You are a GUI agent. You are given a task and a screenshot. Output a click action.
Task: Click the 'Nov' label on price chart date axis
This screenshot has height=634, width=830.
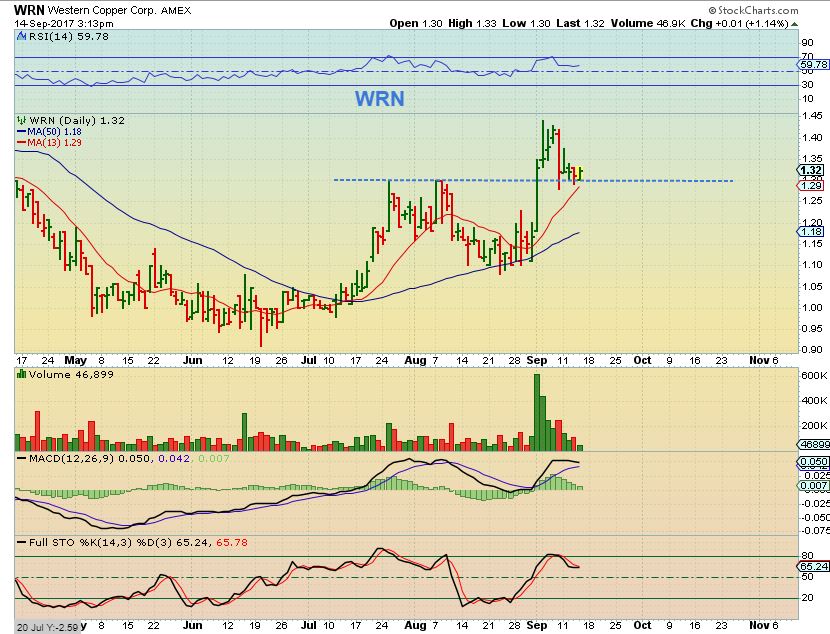(x=759, y=360)
